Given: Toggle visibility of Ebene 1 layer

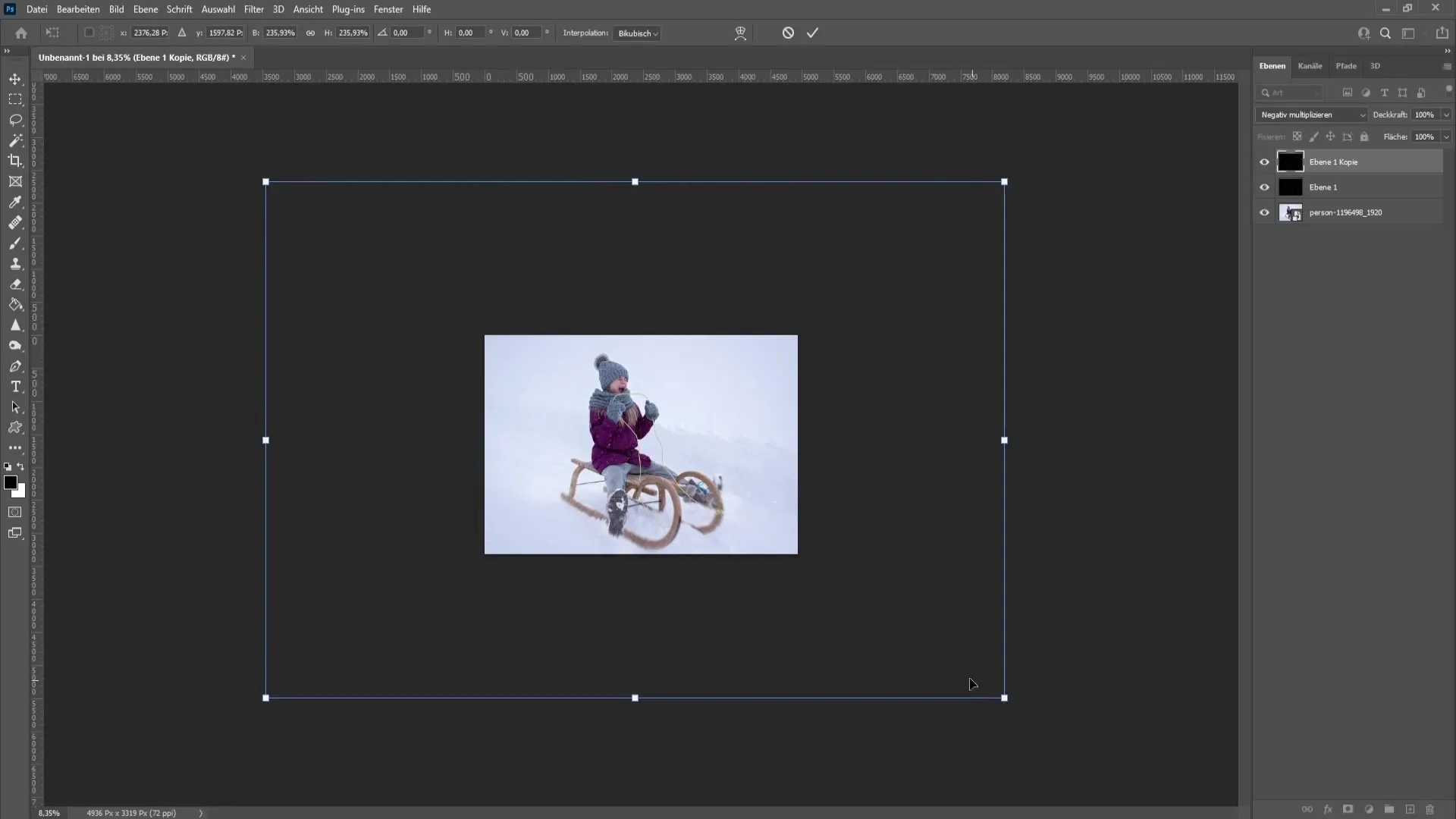Looking at the screenshot, I should (x=1264, y=187).
